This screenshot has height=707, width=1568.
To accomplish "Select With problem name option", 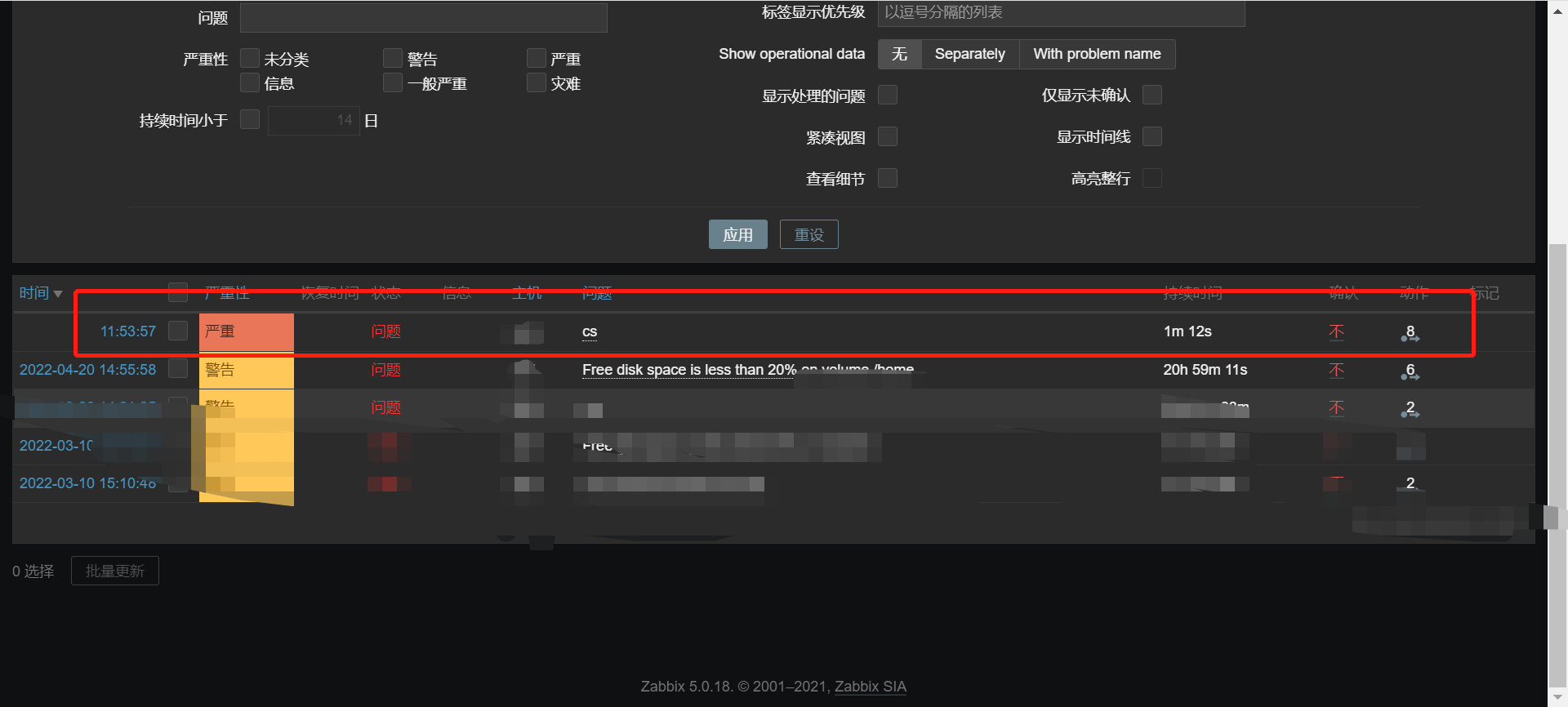I will (x=1097, y=54).
